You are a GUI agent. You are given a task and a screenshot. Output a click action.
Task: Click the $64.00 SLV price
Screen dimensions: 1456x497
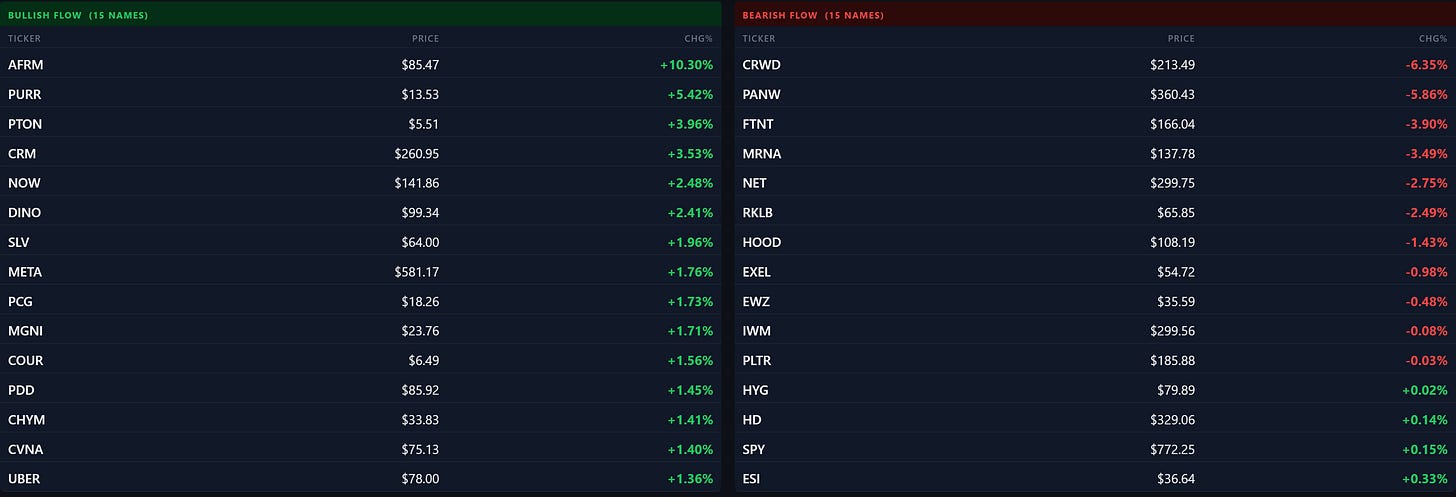[x=420, y=242]
